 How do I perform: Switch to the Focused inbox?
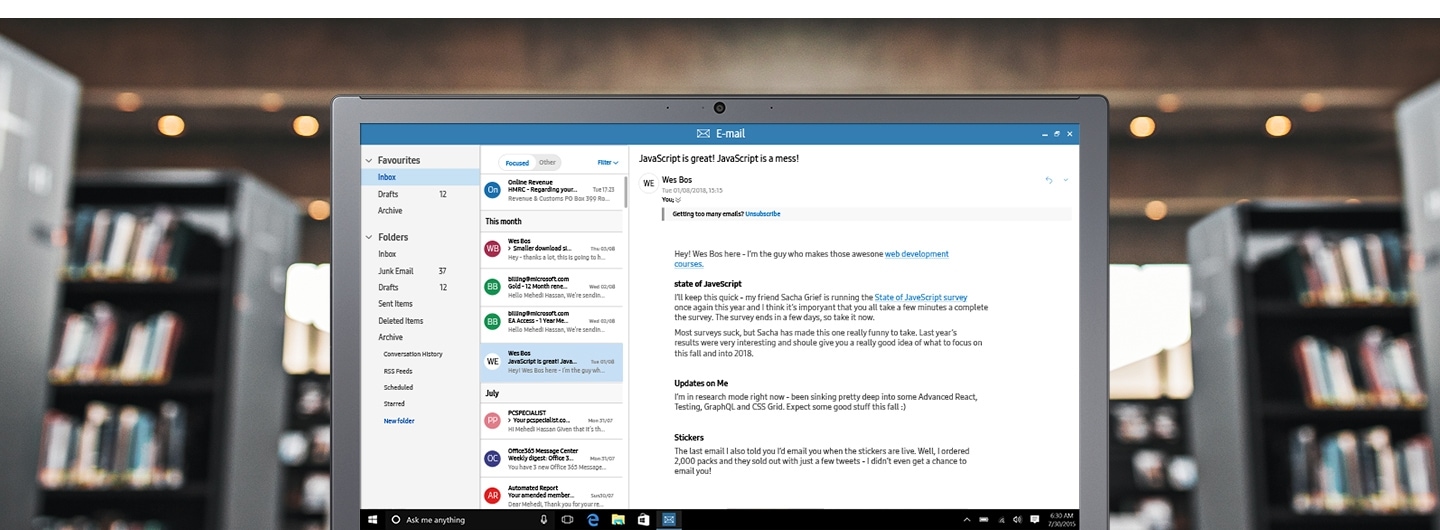[517, 162]
